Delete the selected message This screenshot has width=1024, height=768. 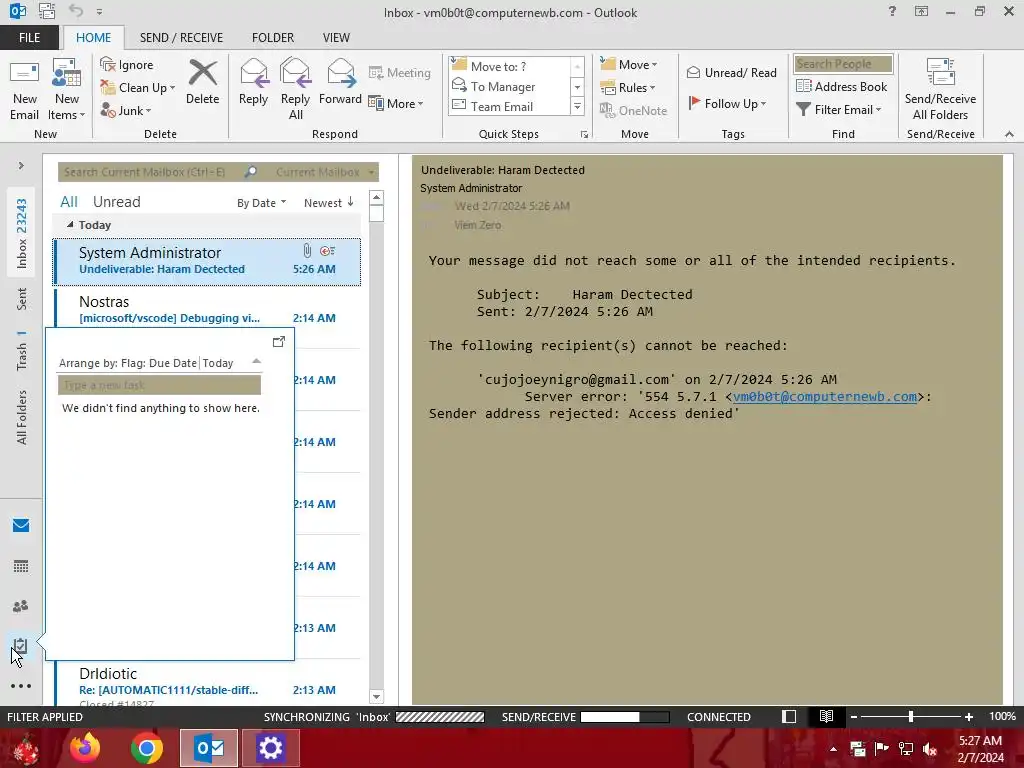click(202, 83)
